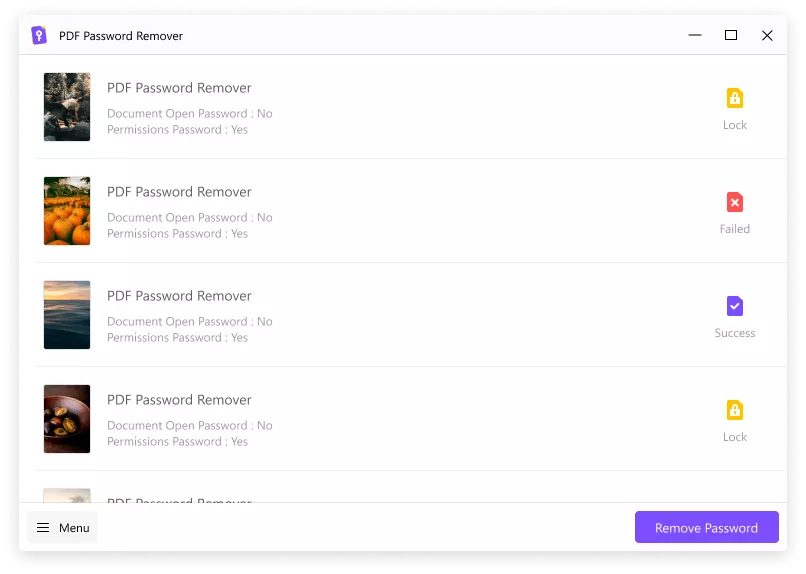
Task: Click the PDF Password Remover app logo
Action: click(39, 36)
